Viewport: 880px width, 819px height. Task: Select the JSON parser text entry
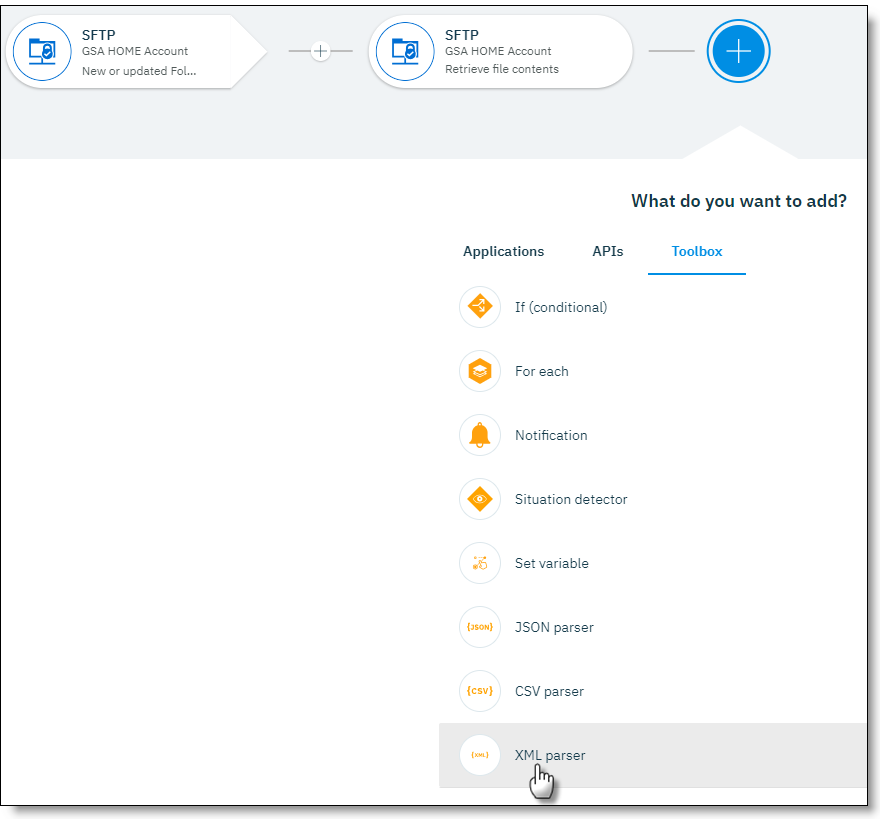pos(554,627)
